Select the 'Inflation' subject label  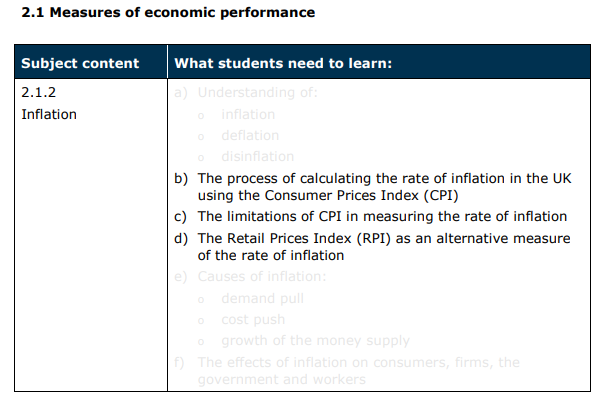[49, 114]
